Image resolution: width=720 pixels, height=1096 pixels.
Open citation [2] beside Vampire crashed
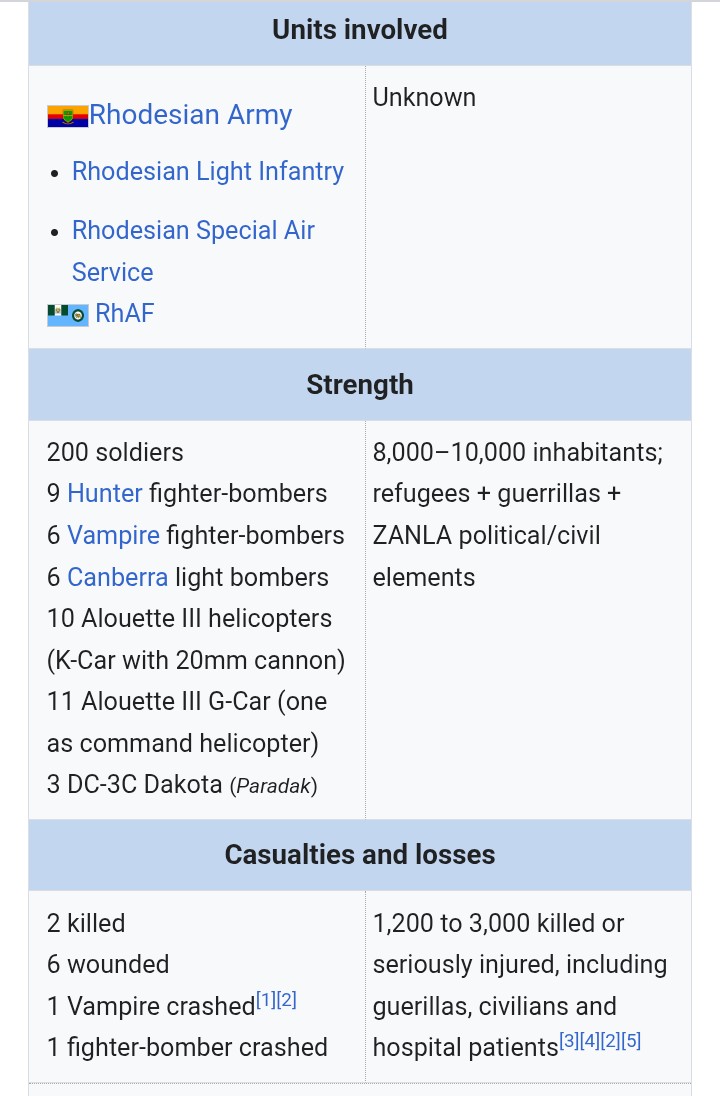(286, 999)
